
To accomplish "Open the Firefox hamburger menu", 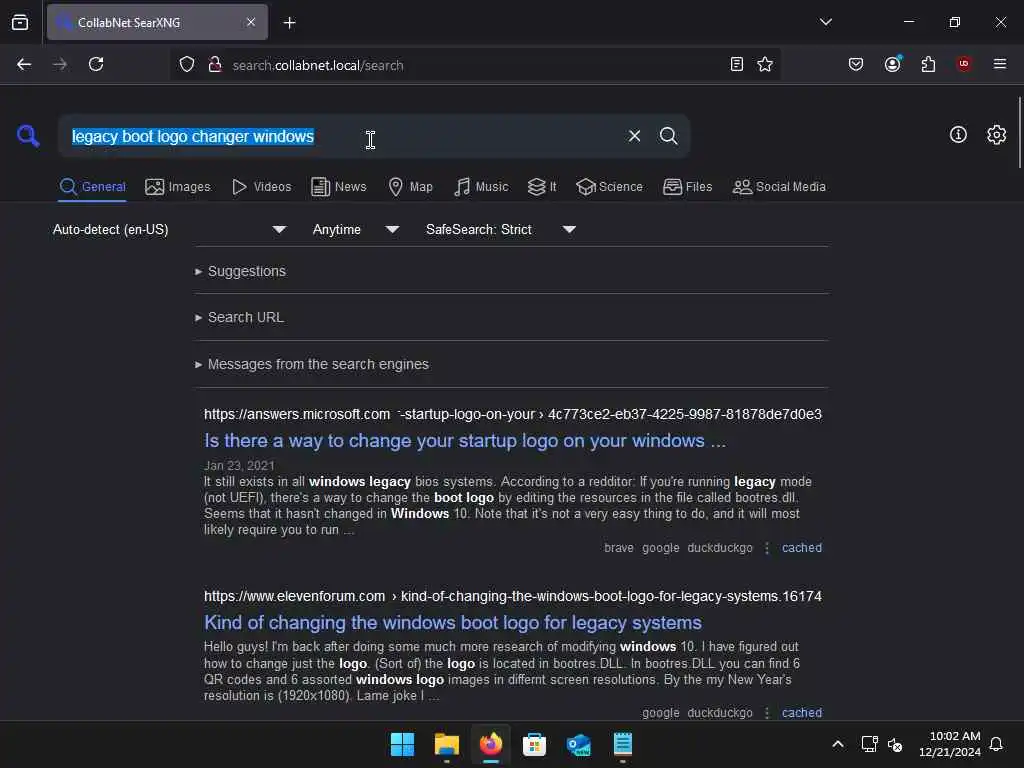I will [x=999, y=64].
